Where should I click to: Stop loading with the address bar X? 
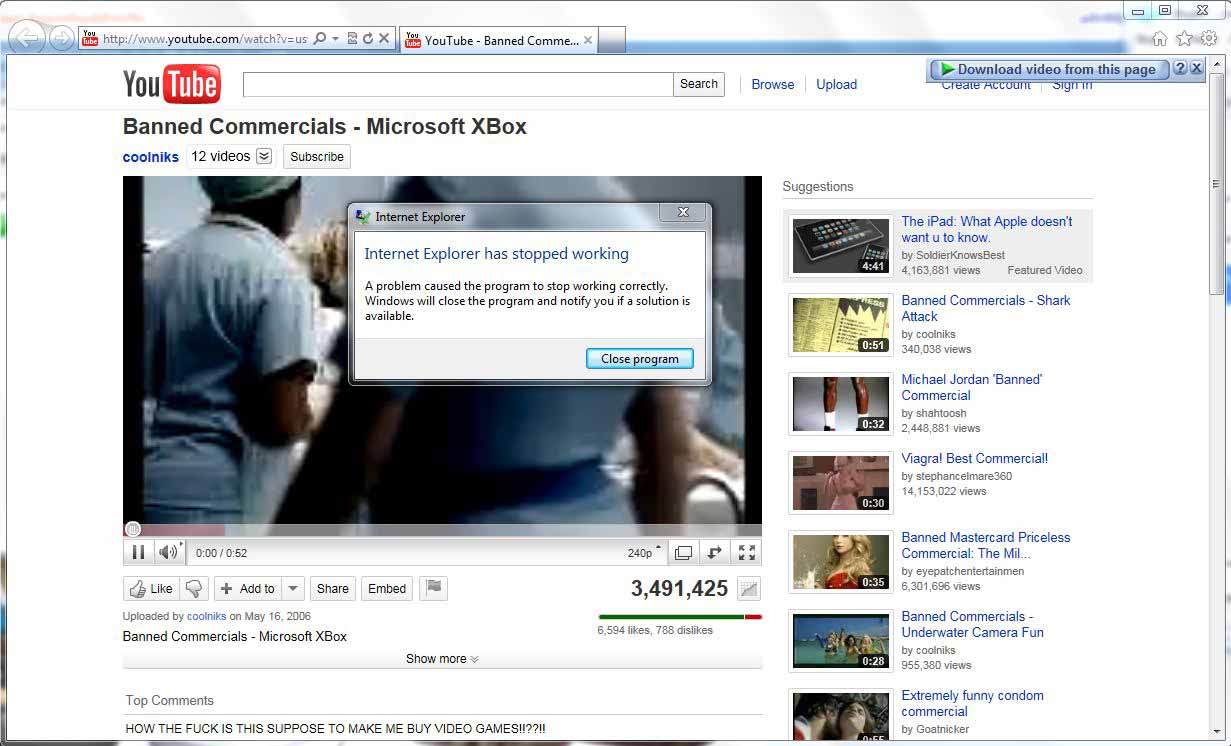[384, 39]
